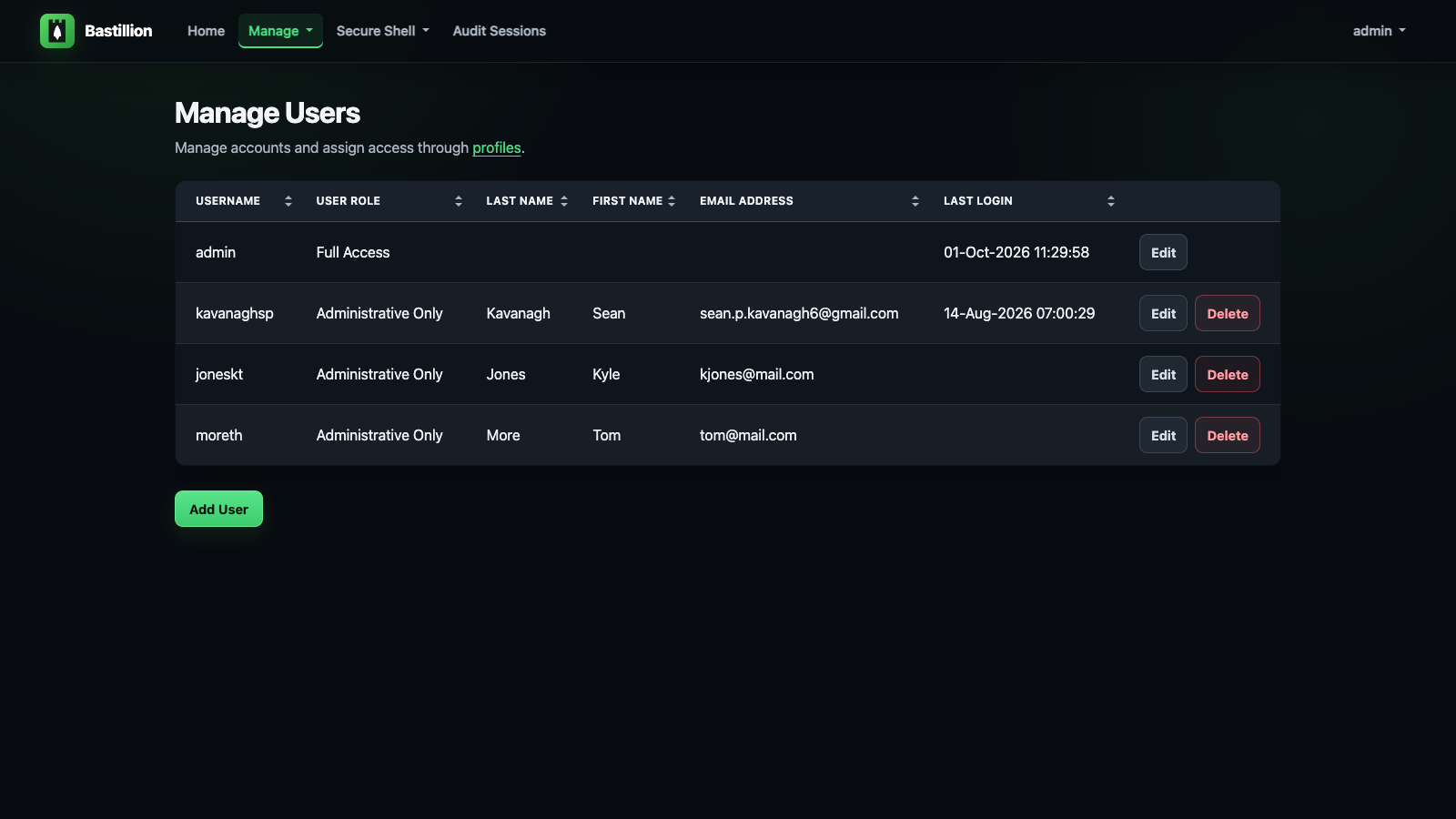Sort by Username column arrows
Viewport: 1456px width, 819px height.
click(x=288, y=201)
